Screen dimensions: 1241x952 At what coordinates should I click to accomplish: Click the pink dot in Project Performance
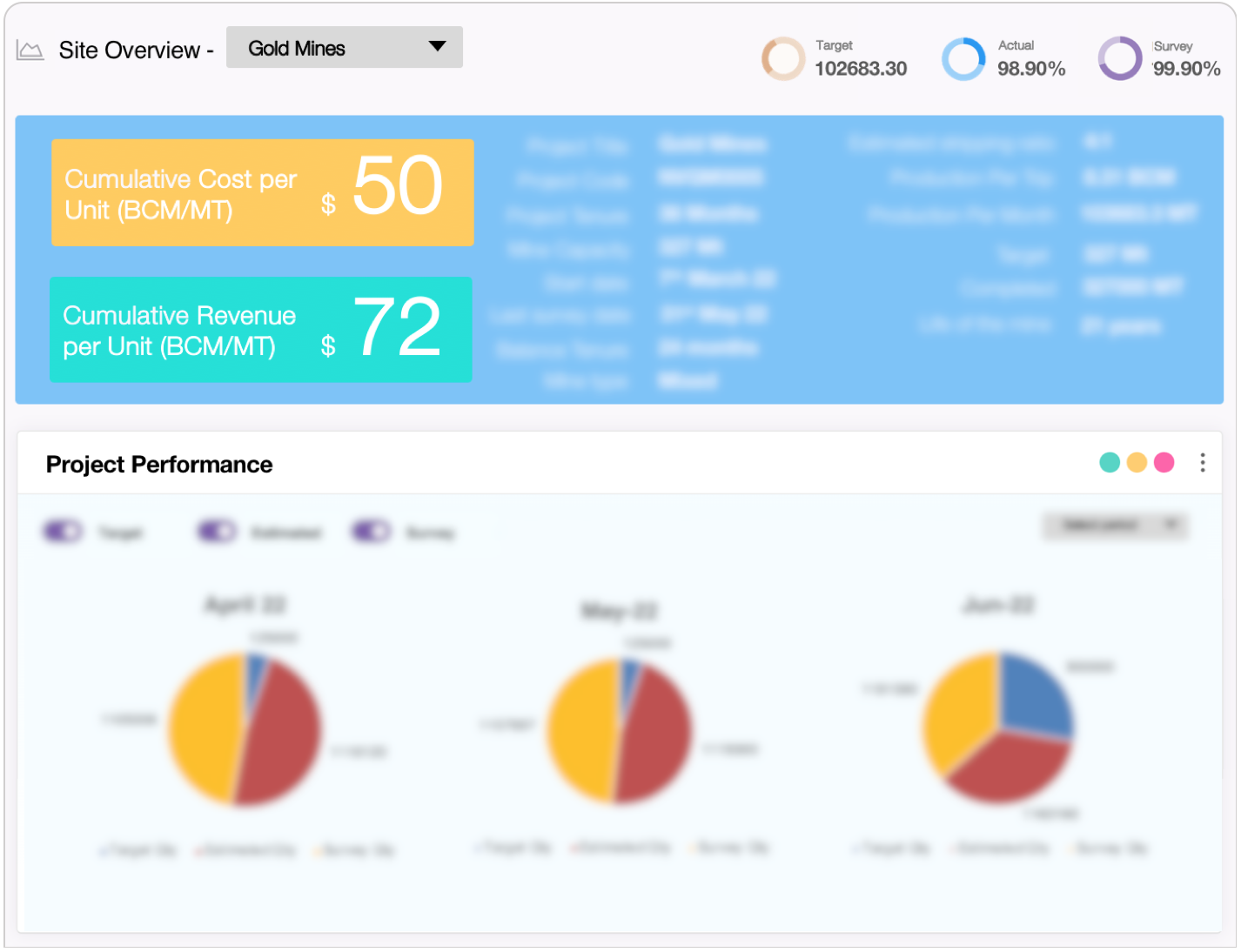pyautogui.click(x=1164, y=462)
